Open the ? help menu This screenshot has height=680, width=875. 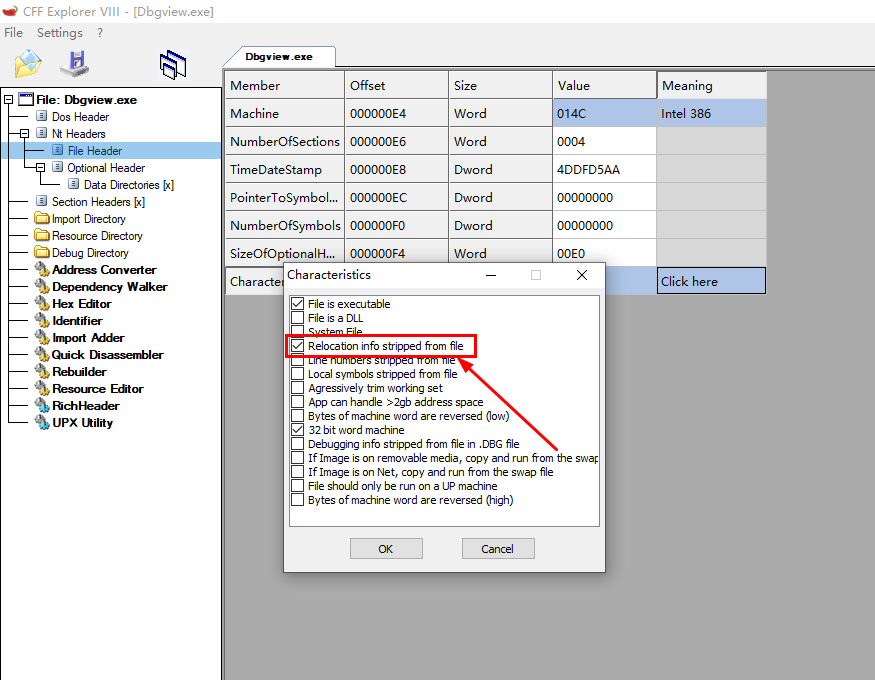click(x=100, y=33)
